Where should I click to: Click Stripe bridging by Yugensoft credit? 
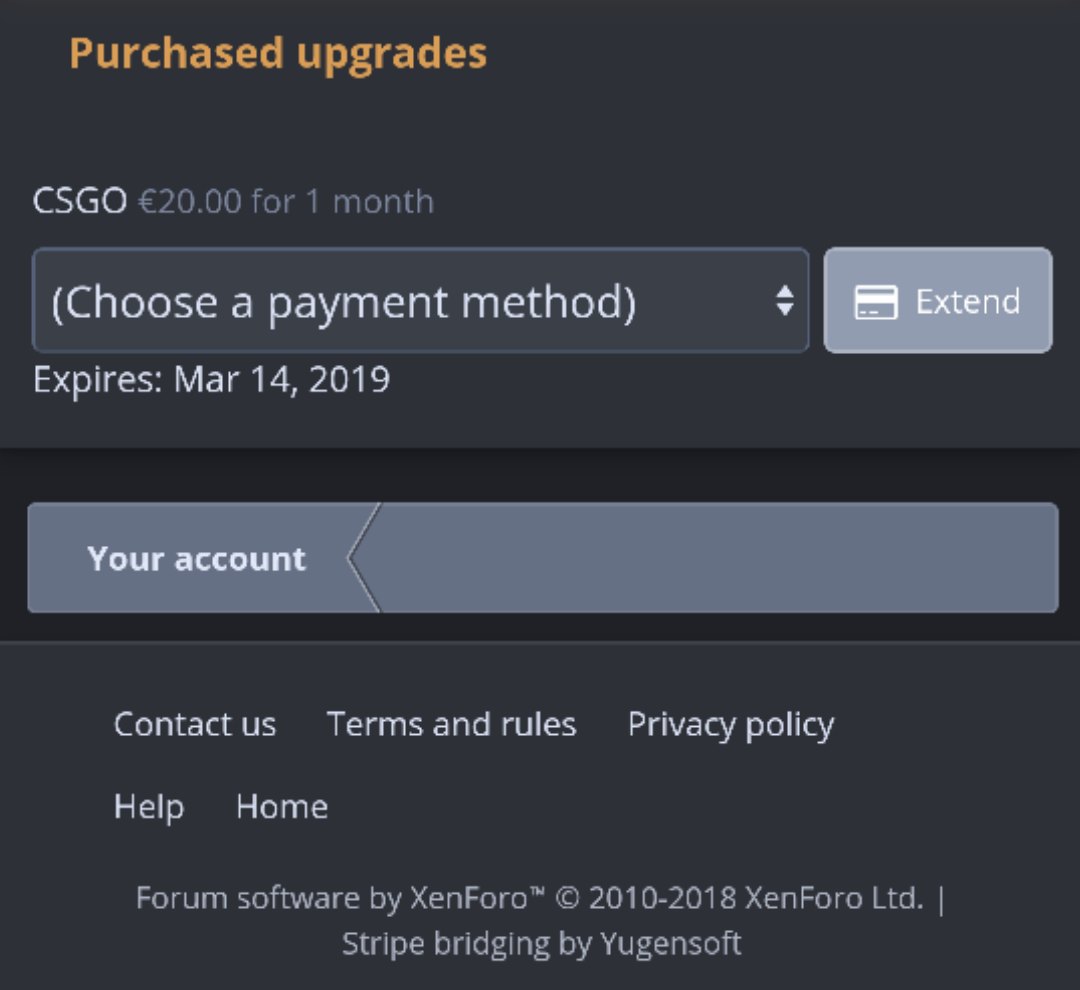[541, 943]
